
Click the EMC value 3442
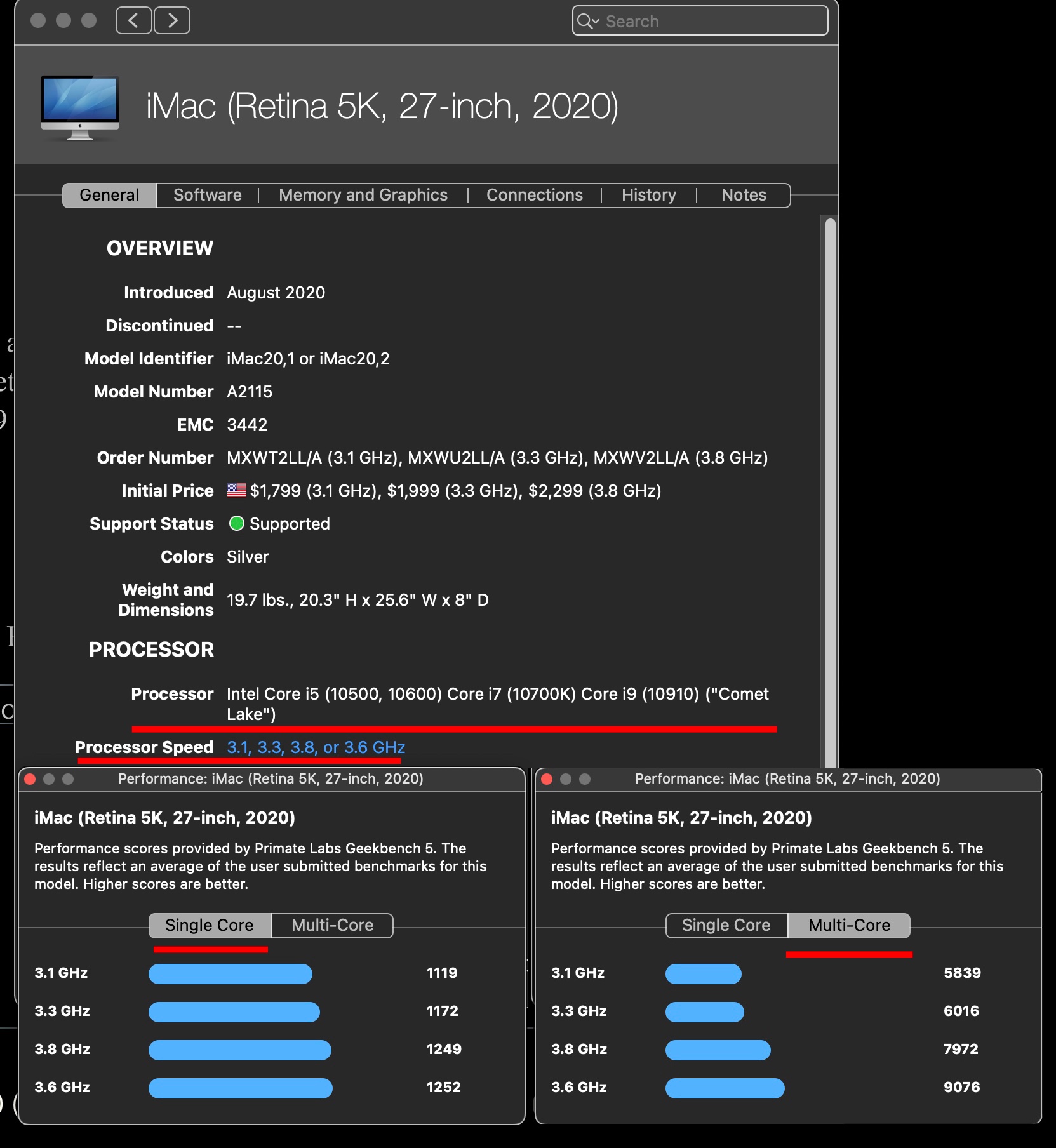pos(247,425)
